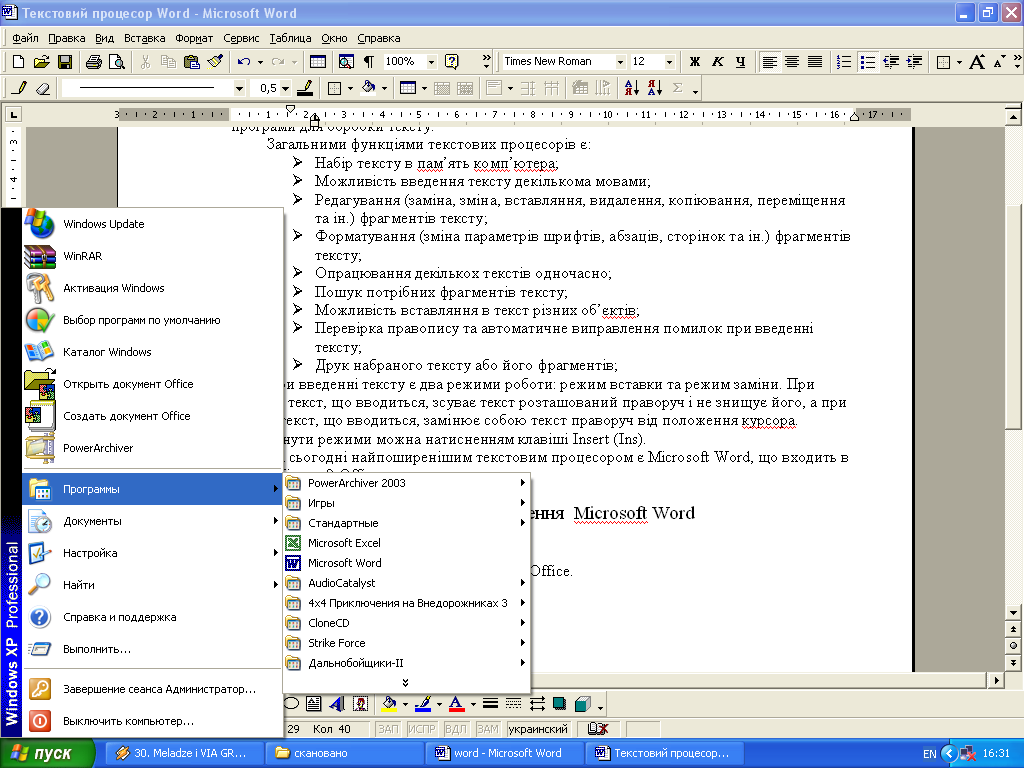This screenshot has height=768, width=1024.
Task: Expand more Programs with double chevron
Action: click(x=406, y=682)
